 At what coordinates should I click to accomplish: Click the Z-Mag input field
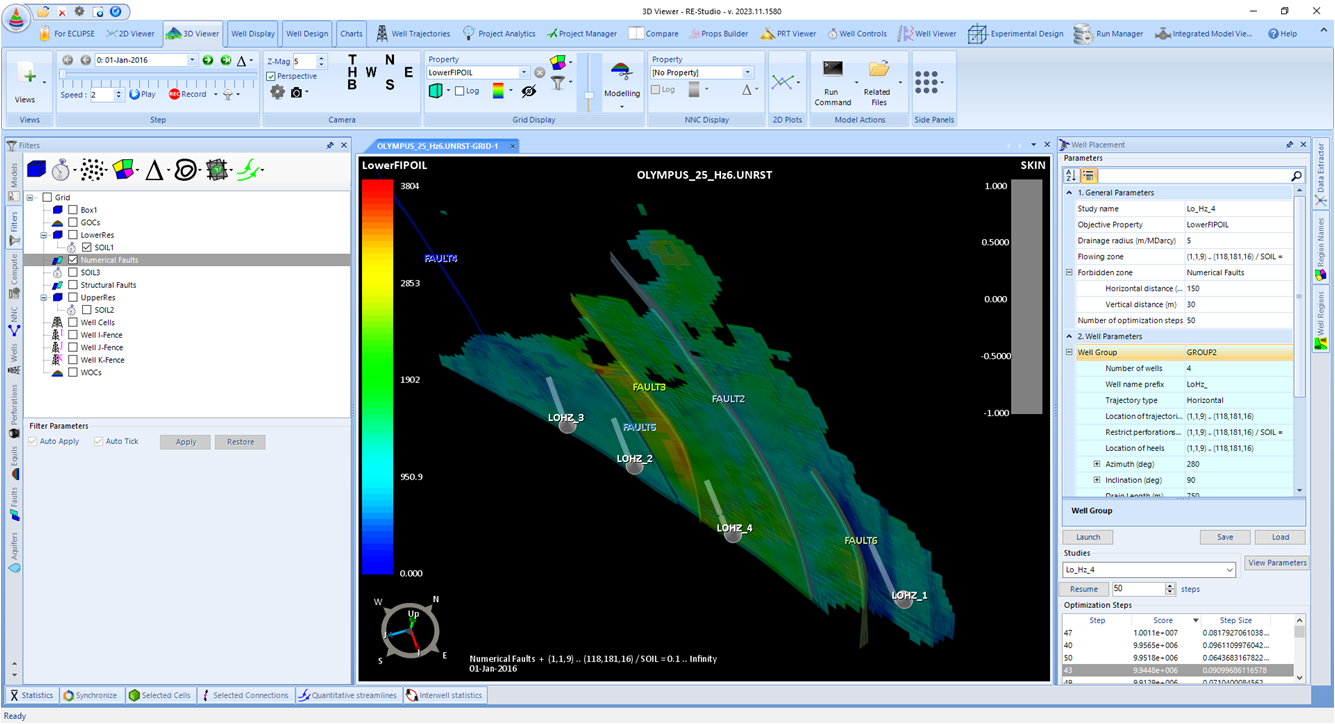click(305, 61)
